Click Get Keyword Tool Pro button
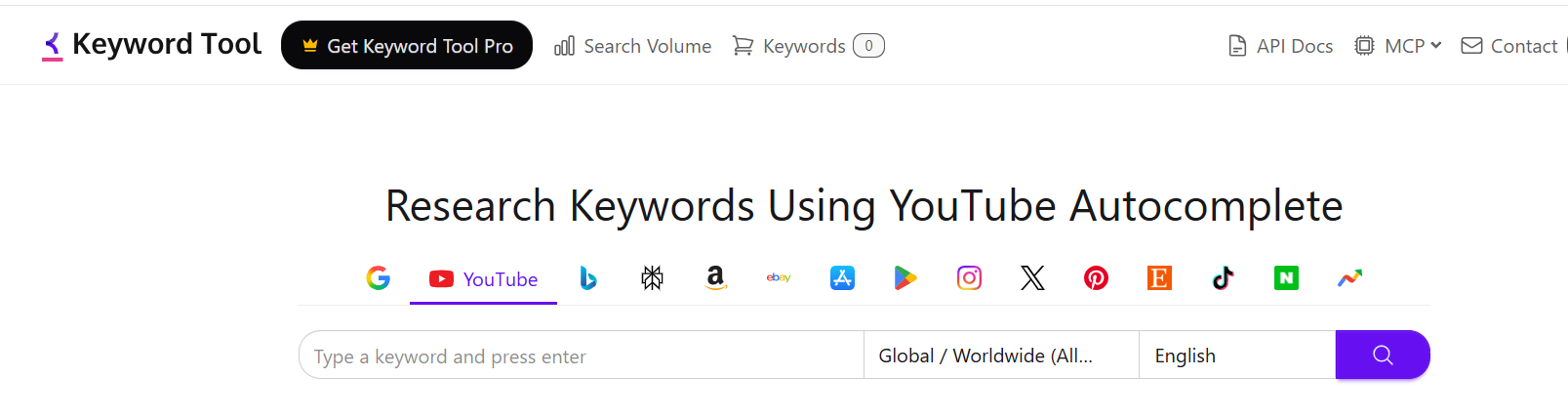Image resolution: width=1568 pixels, height=419 pixels. (x=407, y=45)
